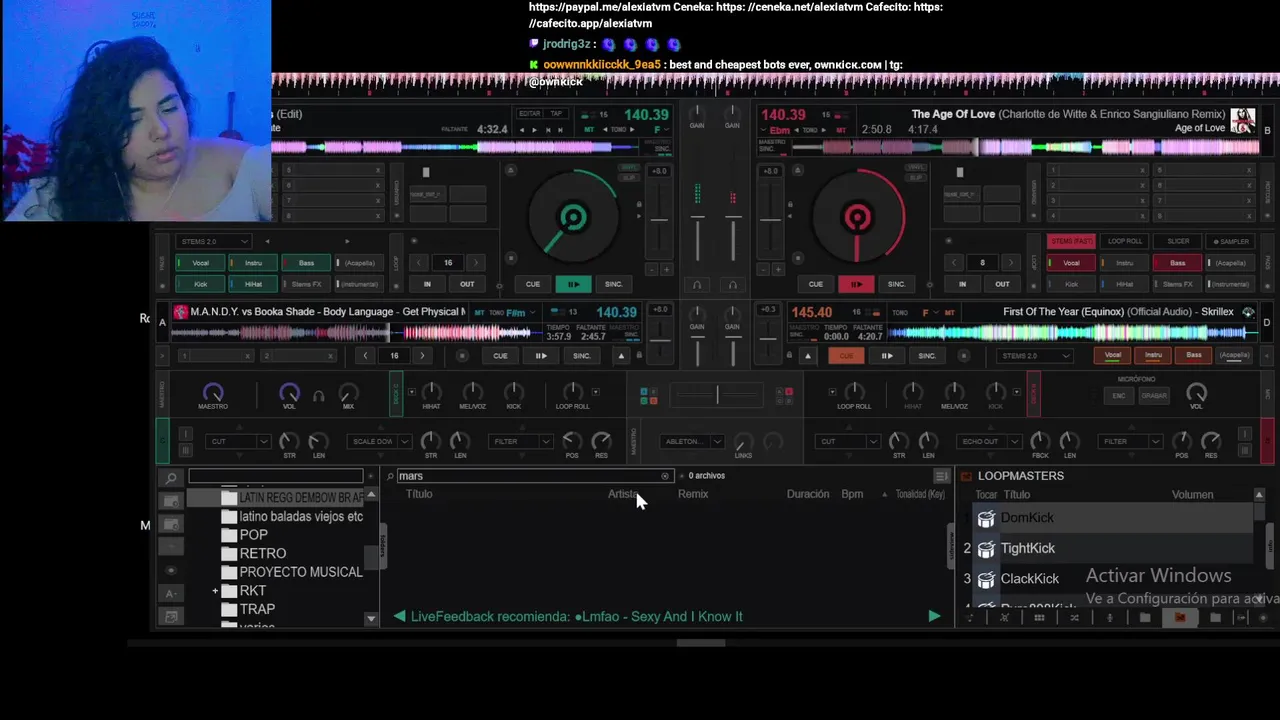1280x720 pixels.
Task: Toggle SLIP mode on the red deck
Action: coord(915,176)
